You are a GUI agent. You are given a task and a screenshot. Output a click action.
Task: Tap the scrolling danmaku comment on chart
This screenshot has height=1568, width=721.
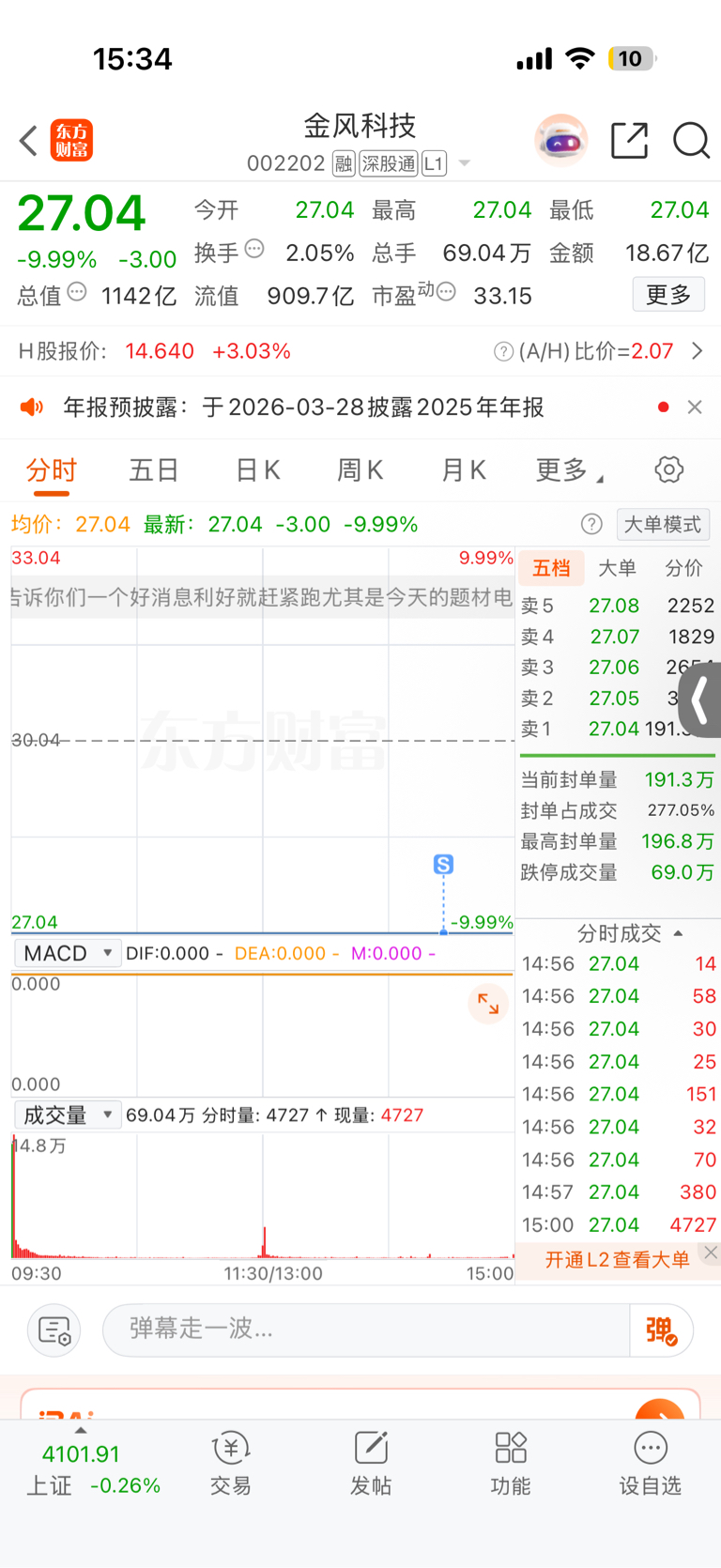click(x=263, y=597)
